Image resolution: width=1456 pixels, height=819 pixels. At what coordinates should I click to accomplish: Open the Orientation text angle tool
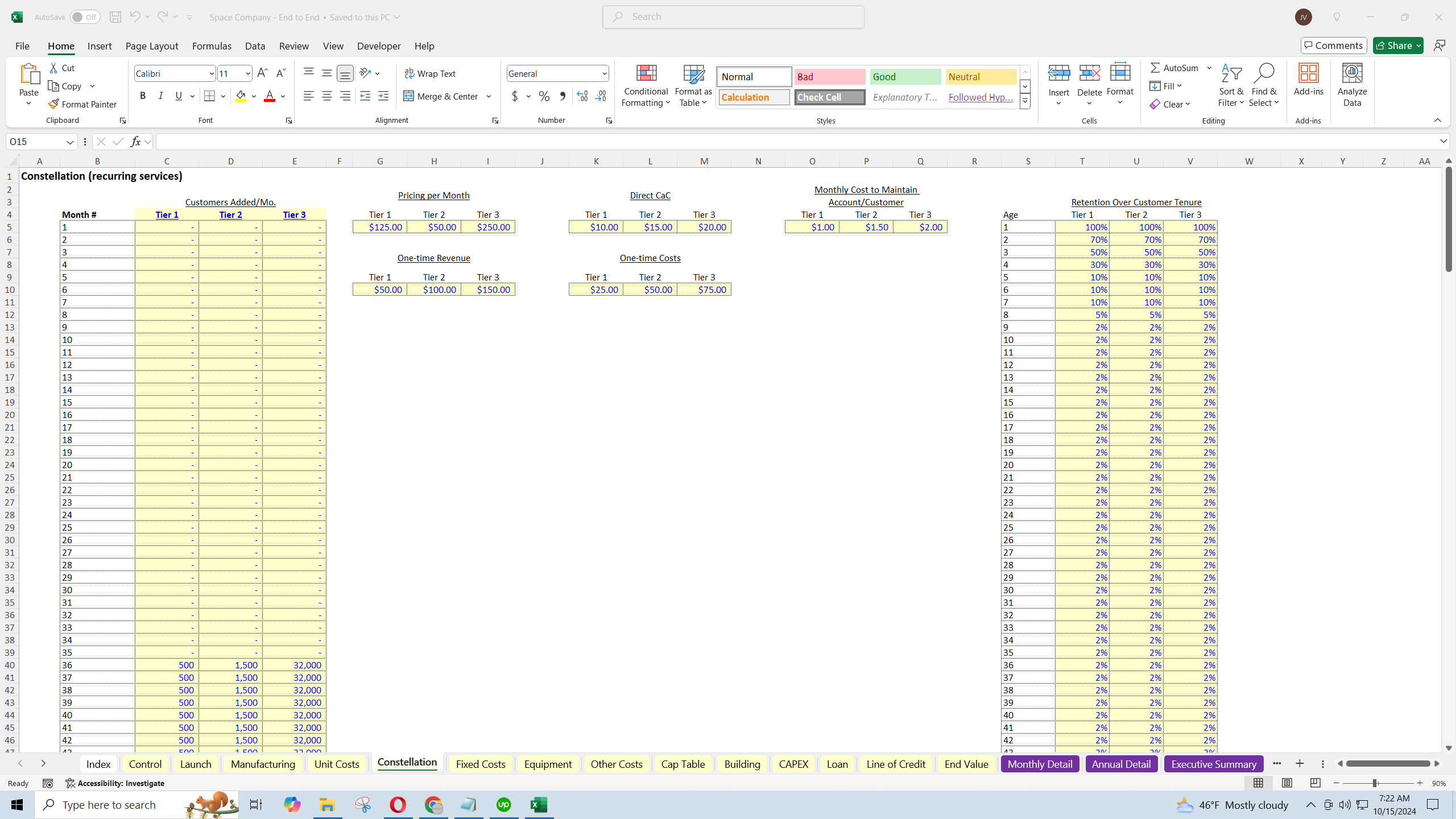pyautogui.click(x=366, y=73)
